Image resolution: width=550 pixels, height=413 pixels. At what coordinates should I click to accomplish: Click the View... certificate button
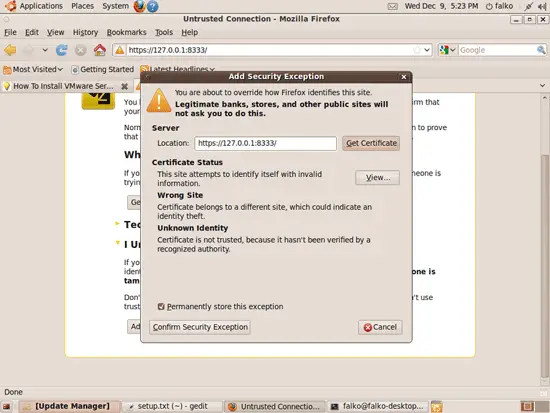coord(377,178)
